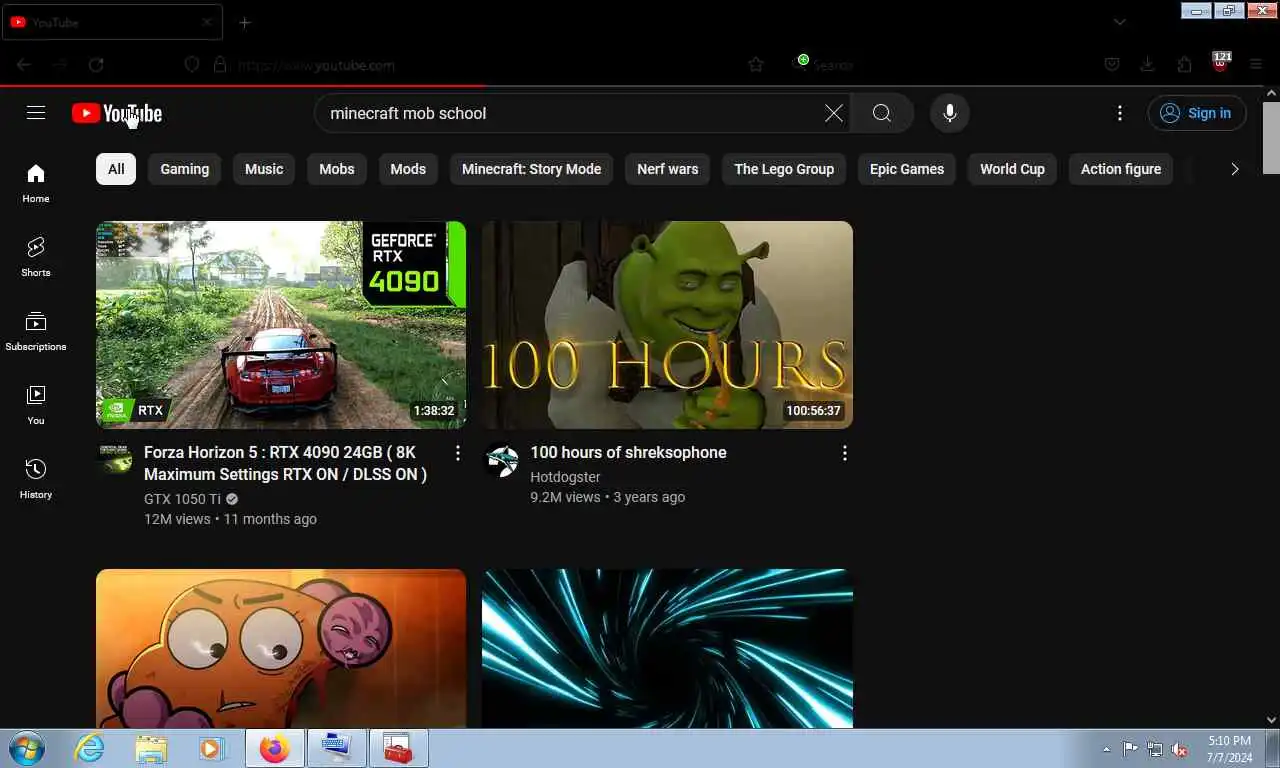Image resolution: width=1280 pixels, height=768 pixels.
Task: Select the Mods filter chip
Action: click(408, 169)
